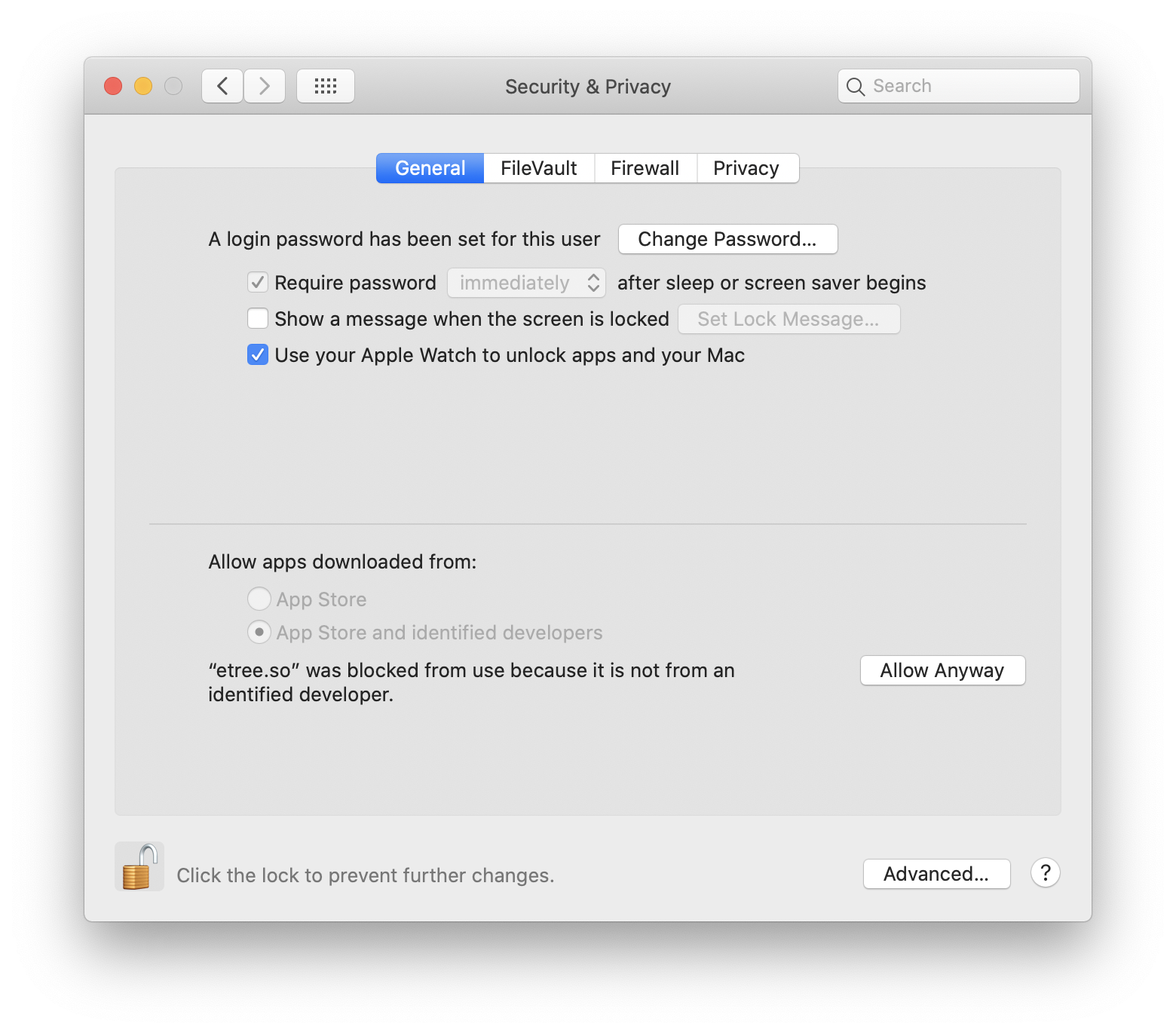Select the App Store radio option
This screenshot has width=1176, height=1033.
tap(259, 599)
